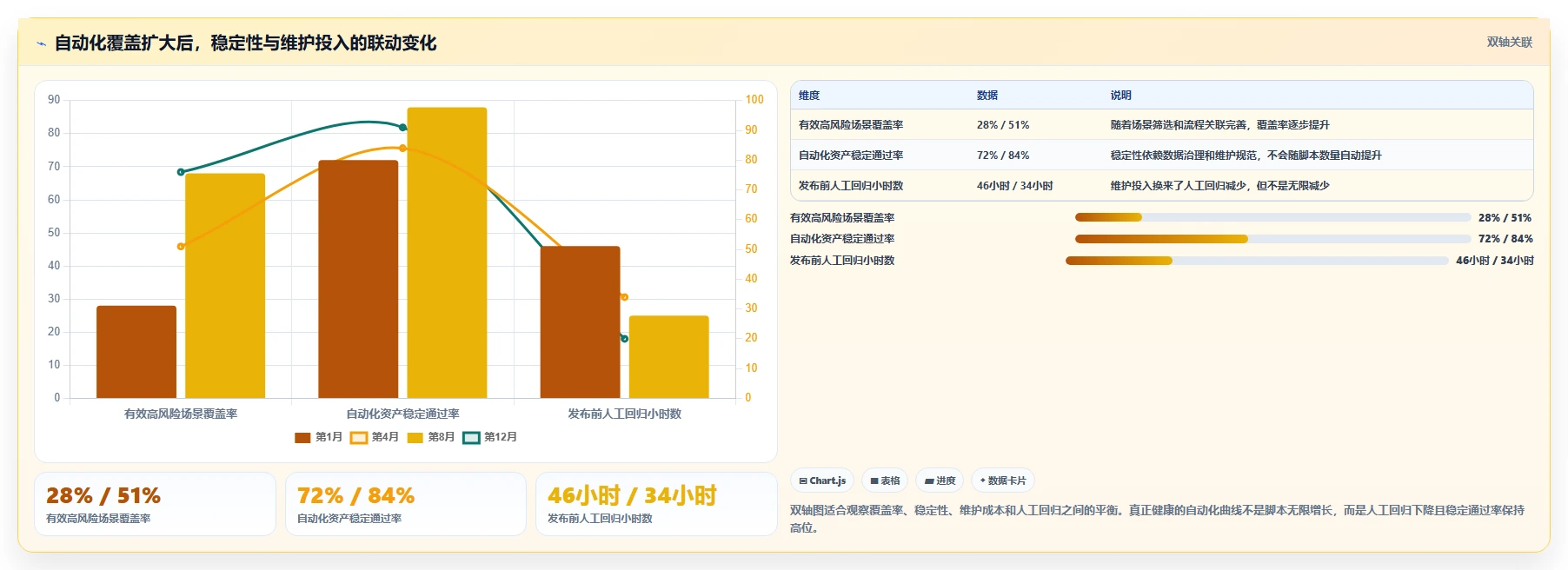This screenshot has height=570, width=1568.
Task: Click the 自动化资产稳定通过率 x-axis label
Action: (402, 414)
